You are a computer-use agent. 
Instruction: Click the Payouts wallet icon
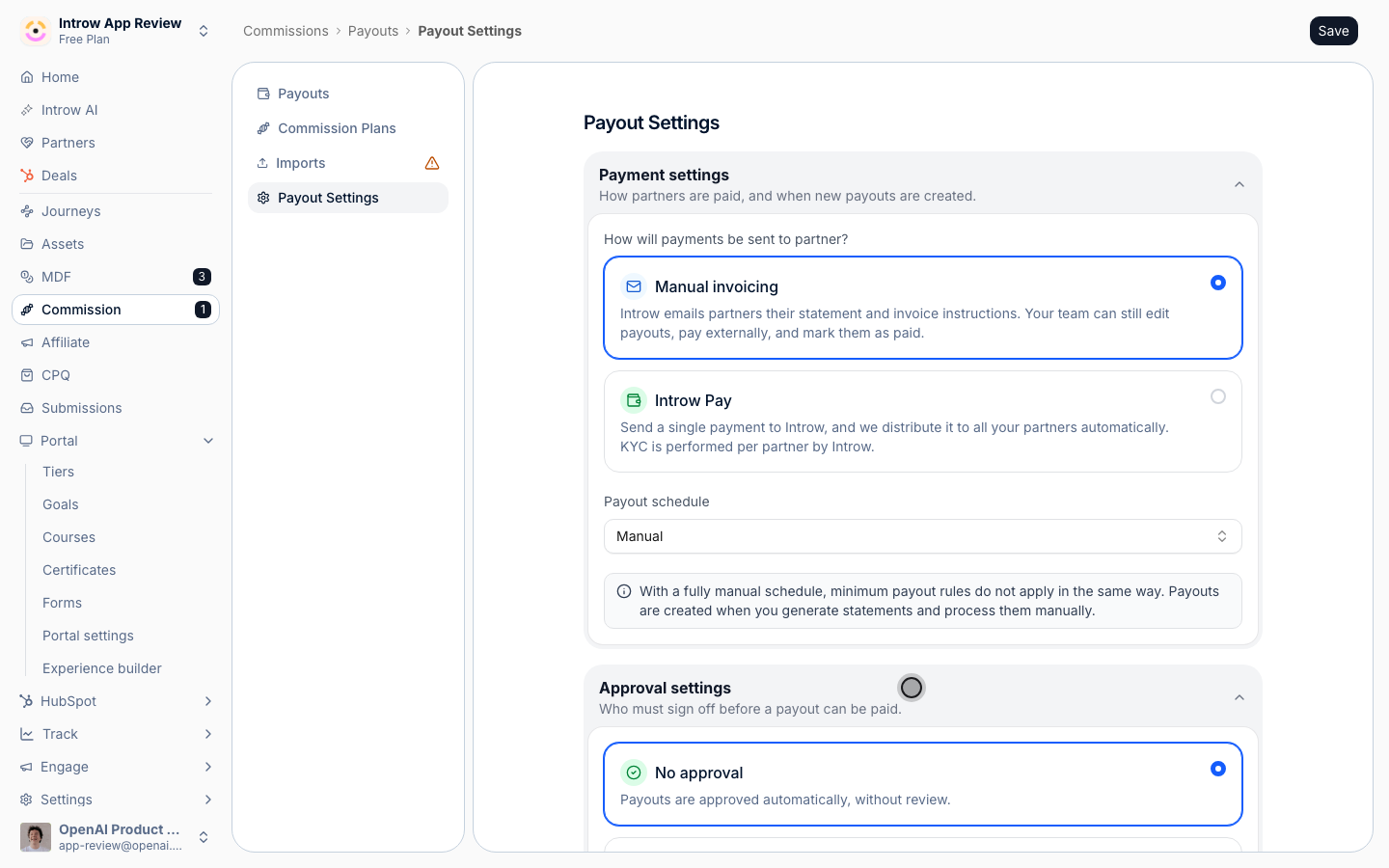pyautogui.click(x=263, y=94)
